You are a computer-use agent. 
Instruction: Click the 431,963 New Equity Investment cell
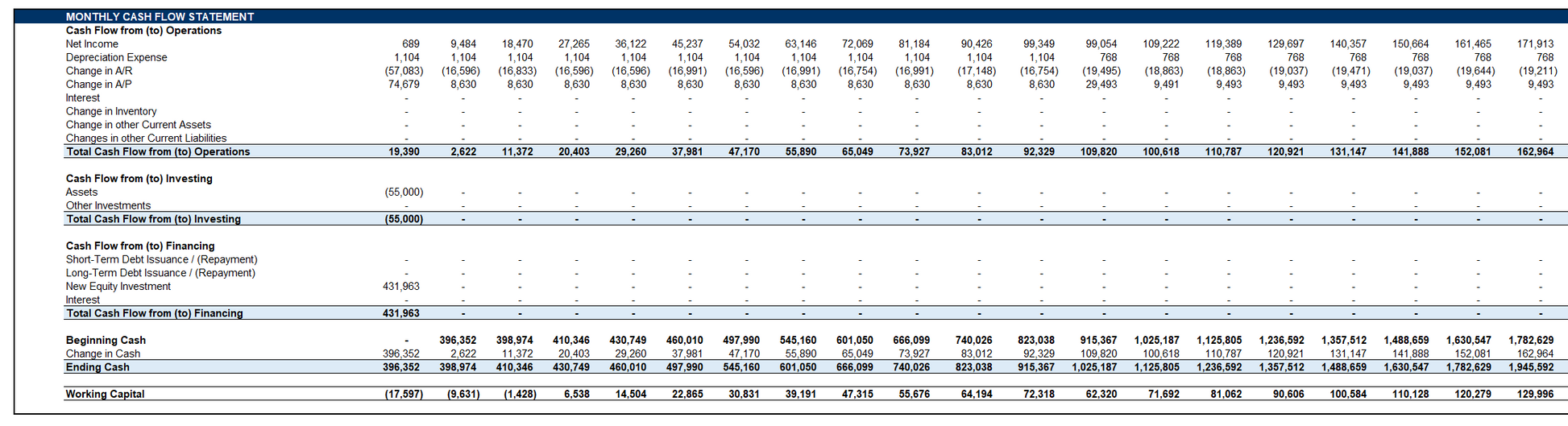pyautogui.click(x=400, y=287)
